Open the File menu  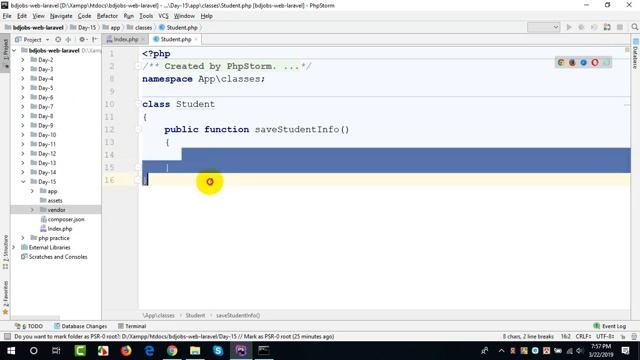tap(7, 16)
